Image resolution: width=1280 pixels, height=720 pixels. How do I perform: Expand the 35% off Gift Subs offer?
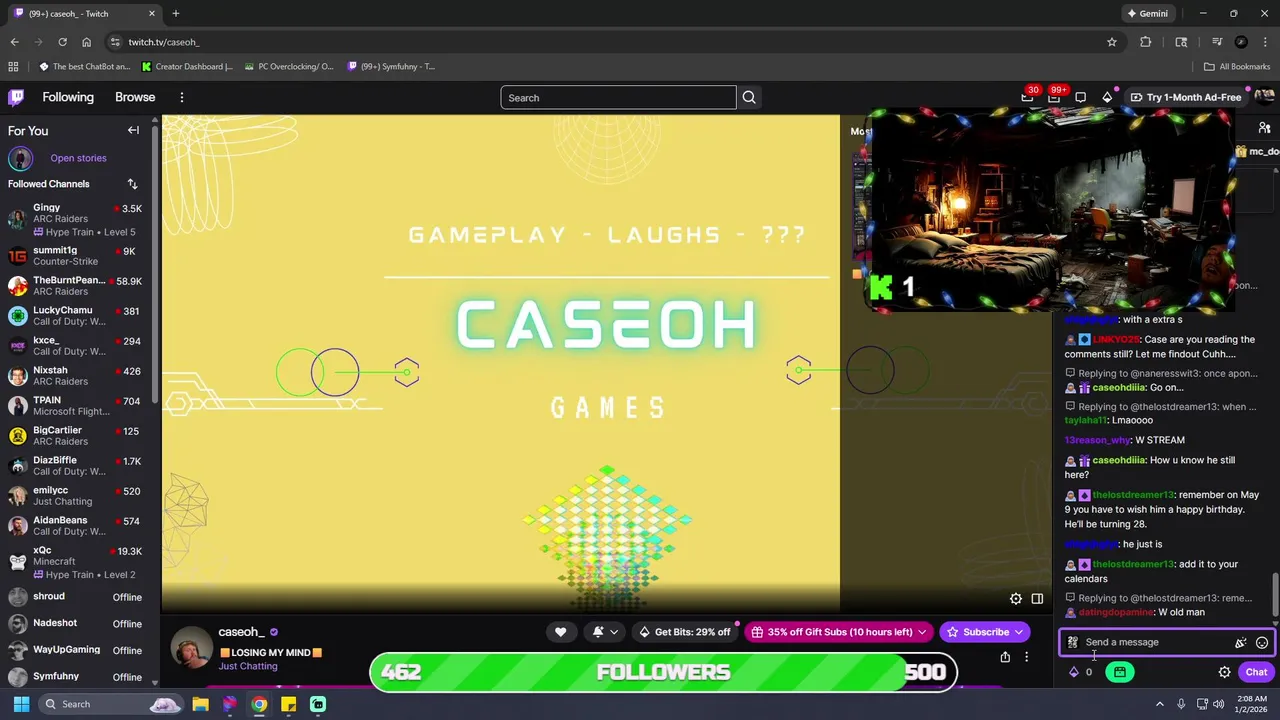(839, 632)
